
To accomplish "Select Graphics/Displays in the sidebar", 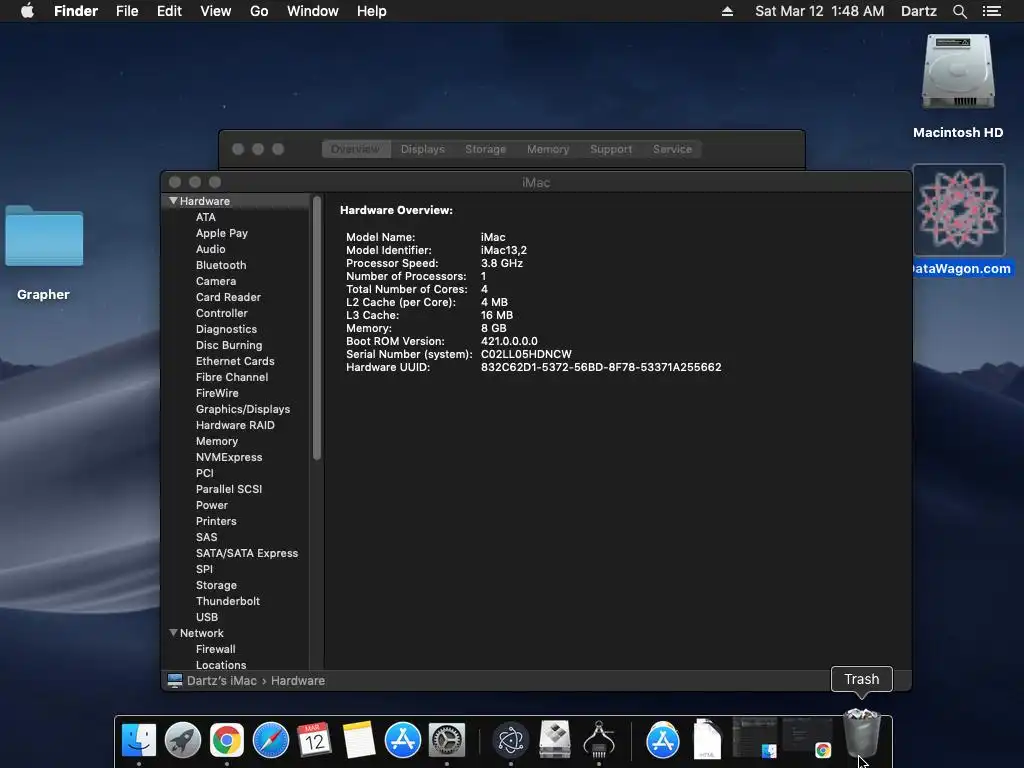I will coord(243,409).
